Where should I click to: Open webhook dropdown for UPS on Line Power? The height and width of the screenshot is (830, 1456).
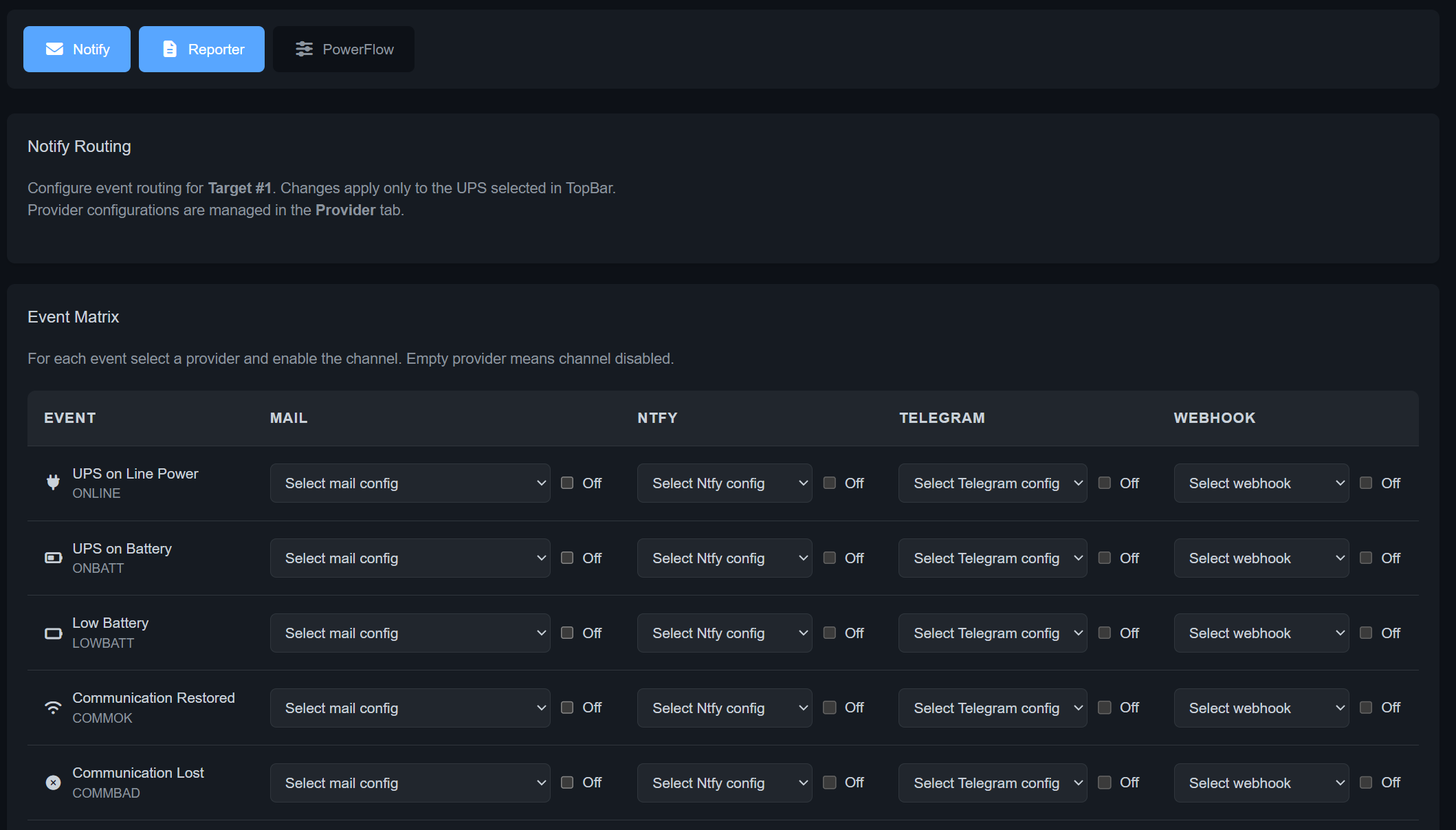[x=1261, y=483]
